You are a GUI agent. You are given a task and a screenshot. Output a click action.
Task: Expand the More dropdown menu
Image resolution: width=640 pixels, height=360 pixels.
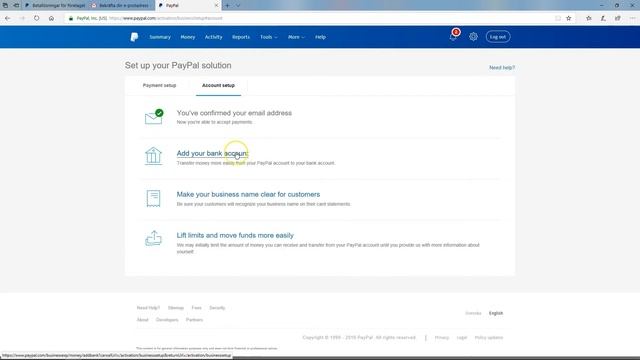pyautogui.click(x=296, y=37)
